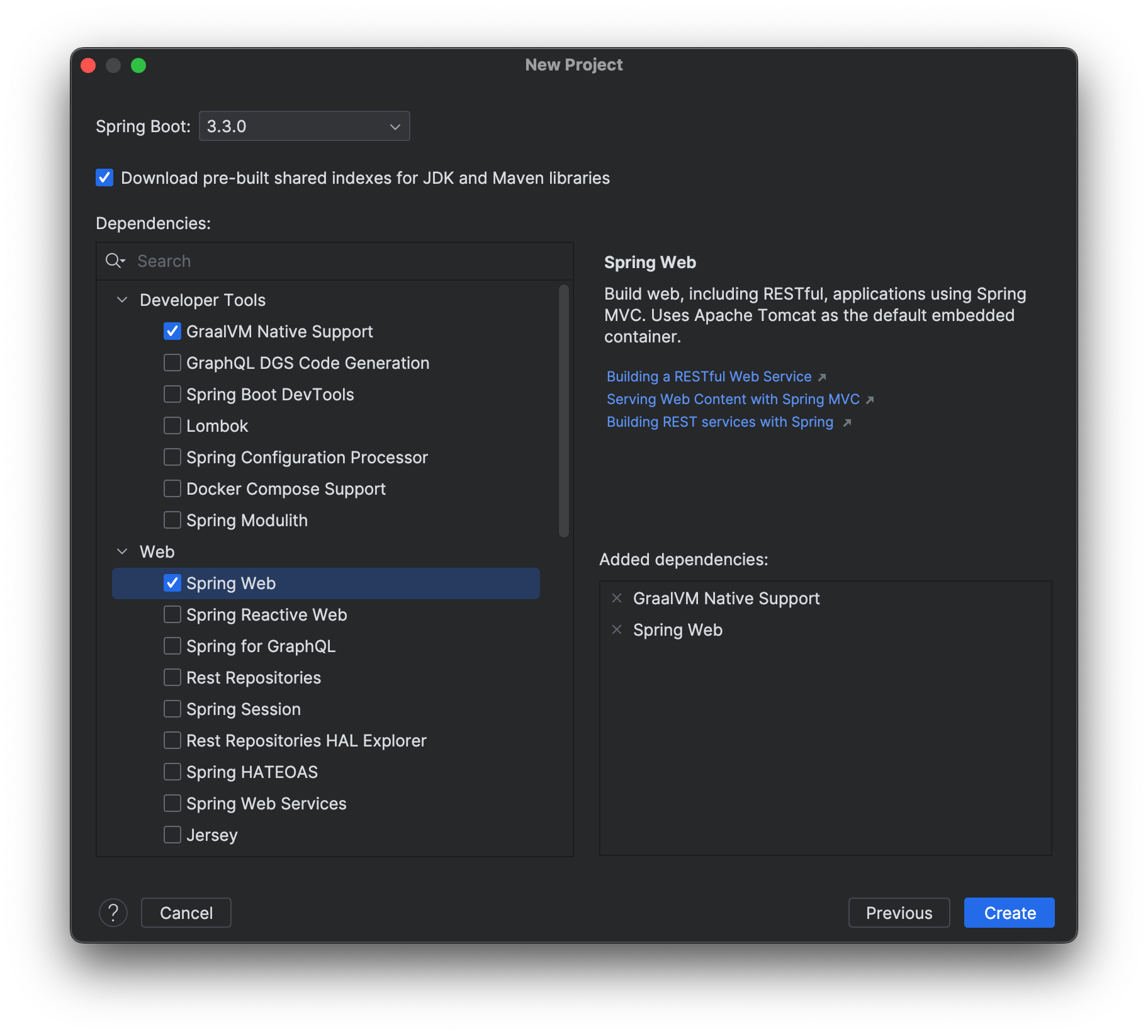Screen dimensions: 1148x1036
Task: Enable the Jersey checkbox
Action: click(x=172, y=835)
